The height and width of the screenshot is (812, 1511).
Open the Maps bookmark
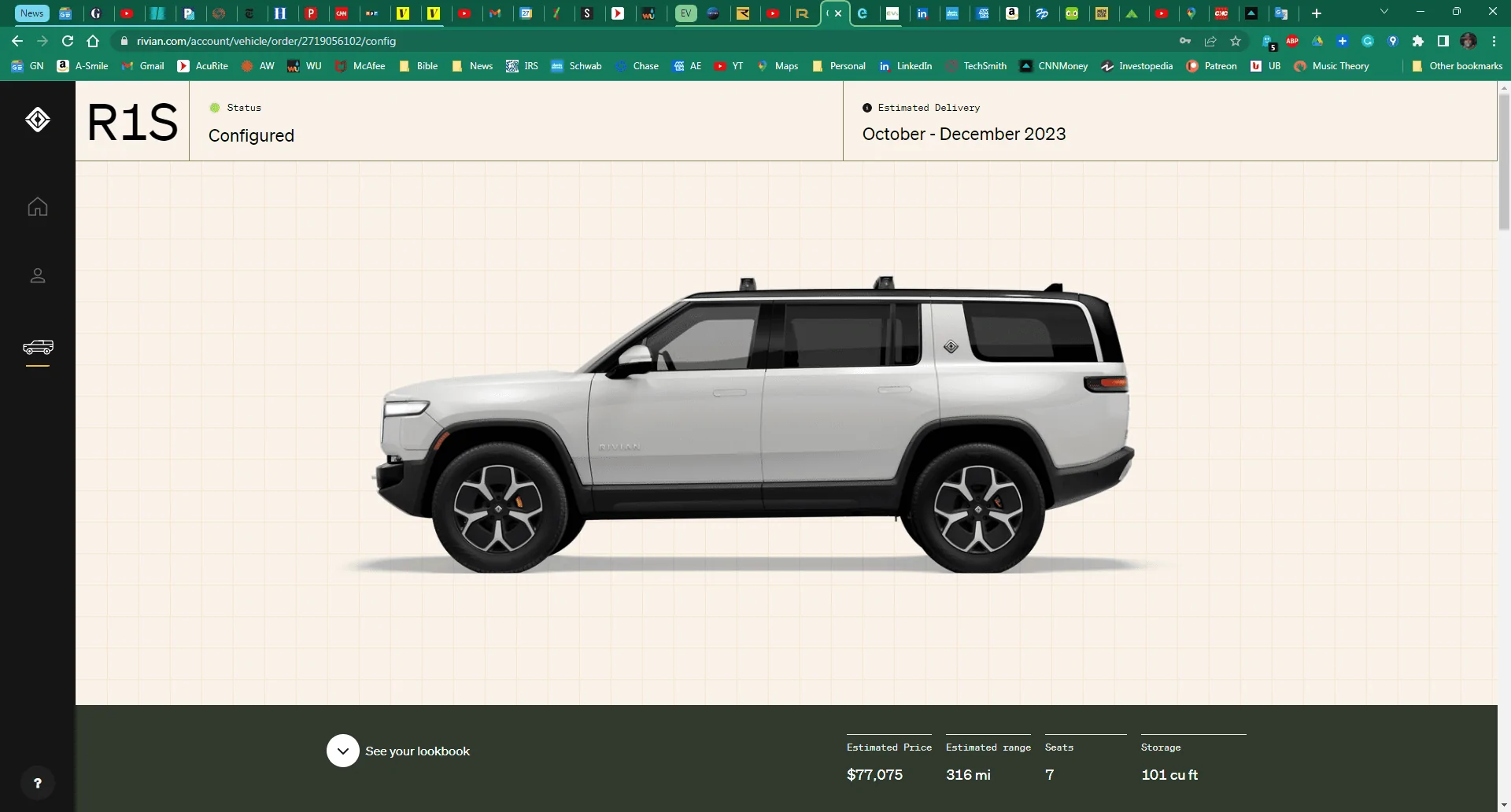pyautogui.click(x=778, y=66)
